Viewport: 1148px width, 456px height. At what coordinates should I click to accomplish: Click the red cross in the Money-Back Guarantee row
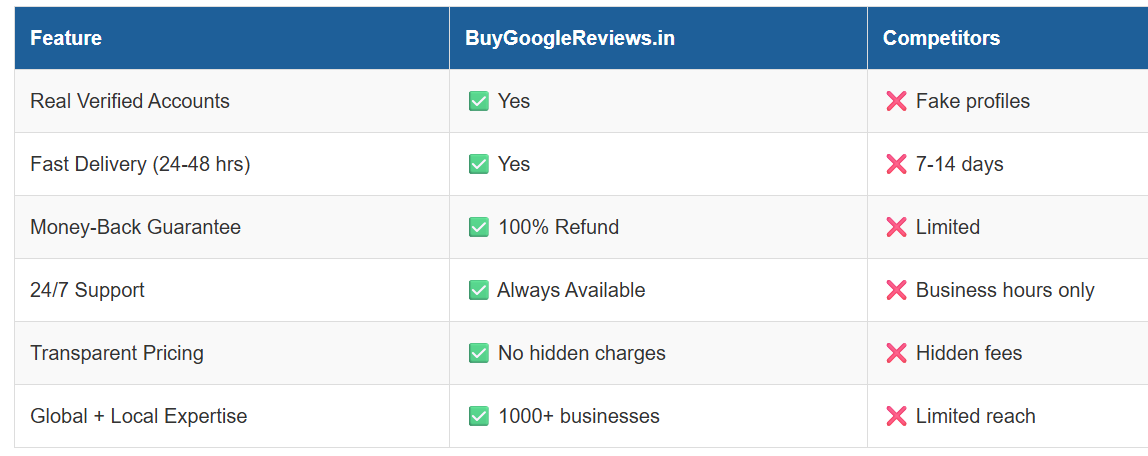point(896,227)
